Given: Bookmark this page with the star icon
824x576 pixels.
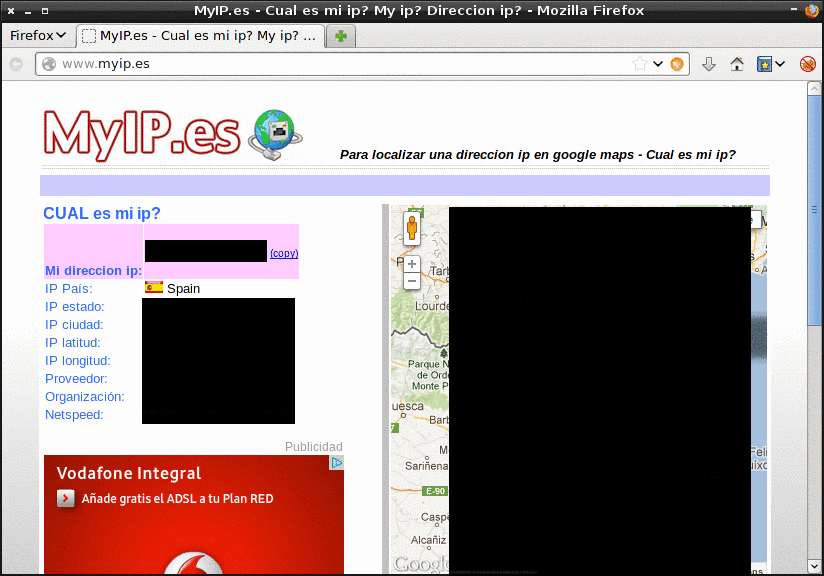Looking at the screenshot, I should tap(640, 64).
